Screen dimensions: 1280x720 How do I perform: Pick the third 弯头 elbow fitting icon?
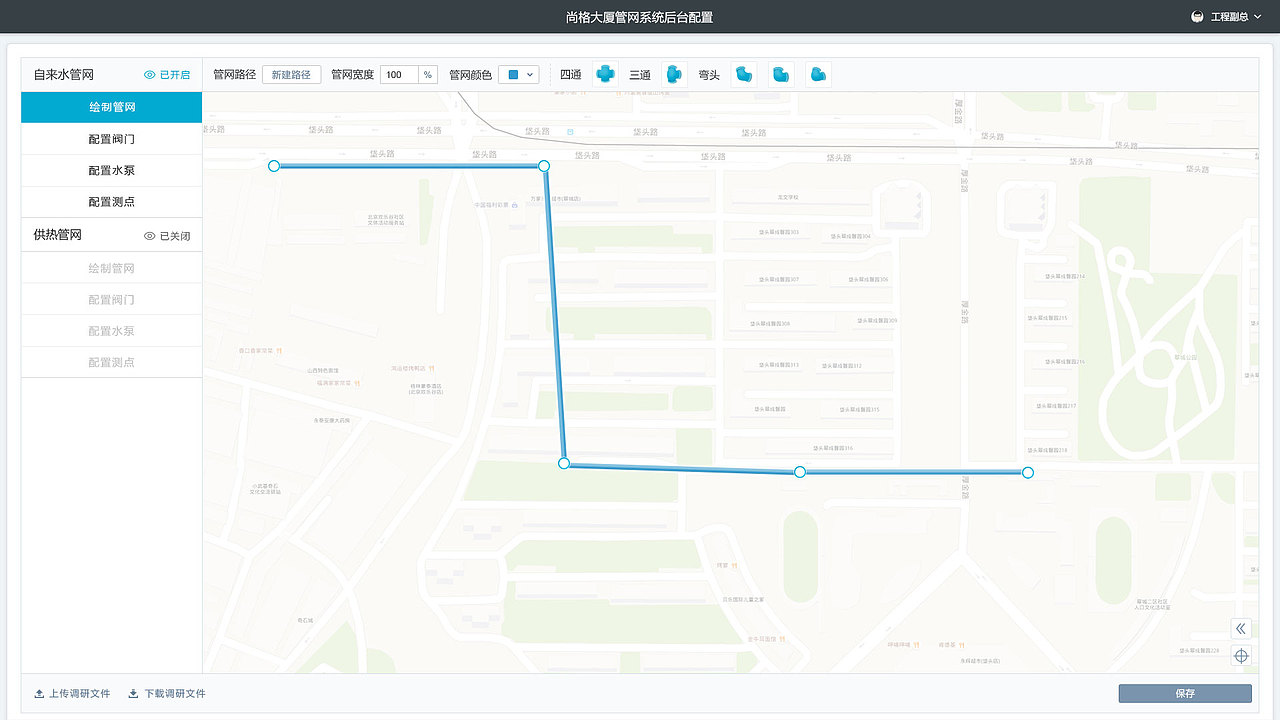click(x=819, y=75)
